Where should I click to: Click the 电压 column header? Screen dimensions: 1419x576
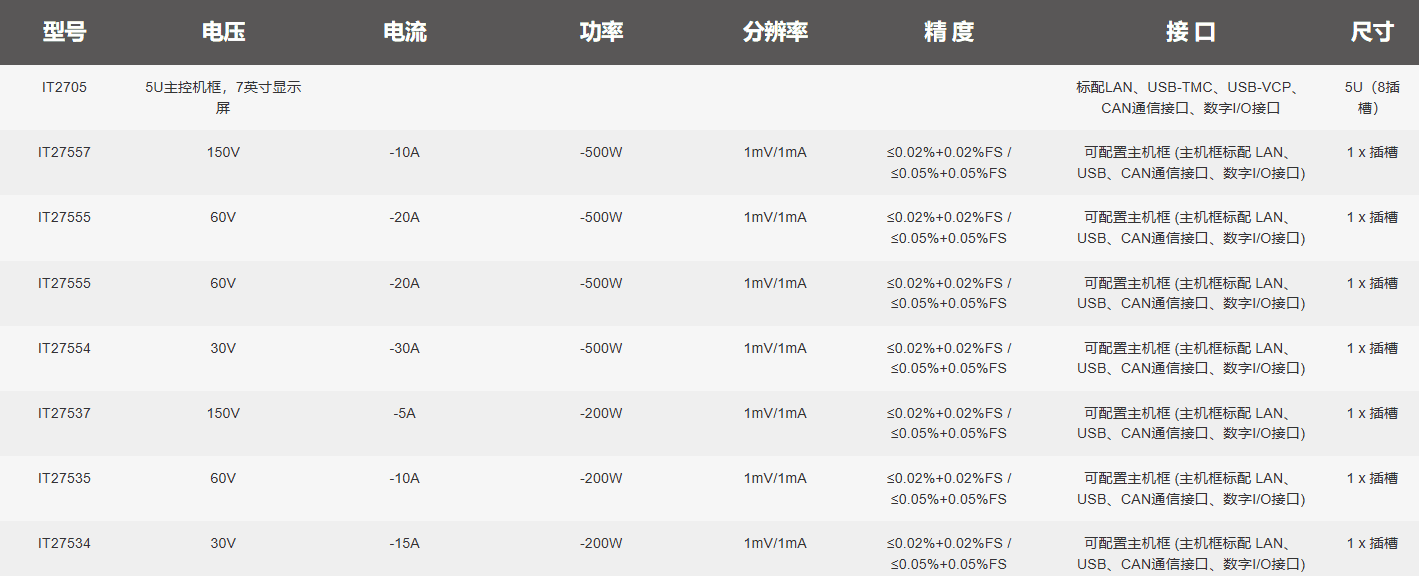tap(223, 32)
